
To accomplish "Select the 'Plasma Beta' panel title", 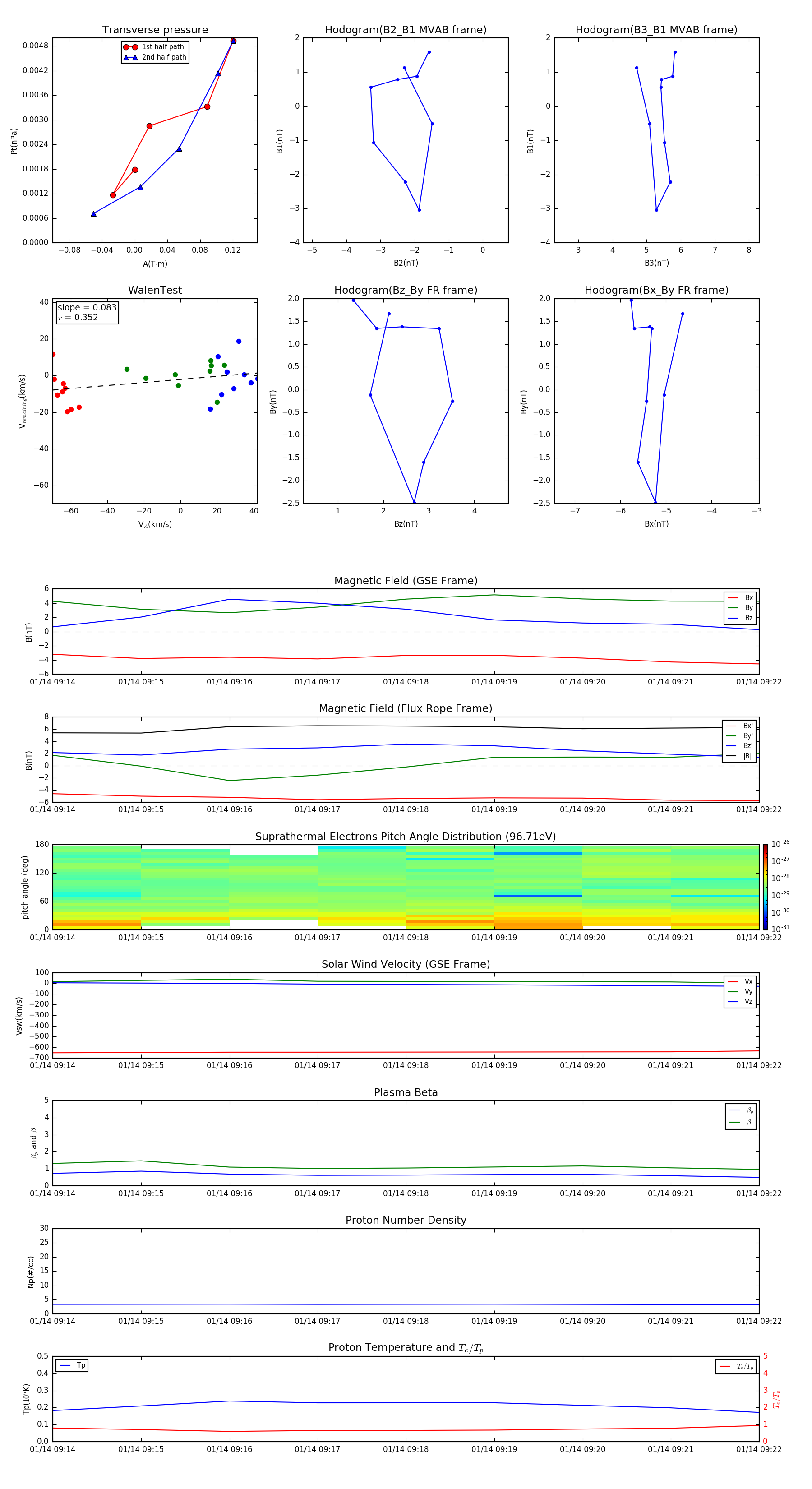I will 406,1092.
